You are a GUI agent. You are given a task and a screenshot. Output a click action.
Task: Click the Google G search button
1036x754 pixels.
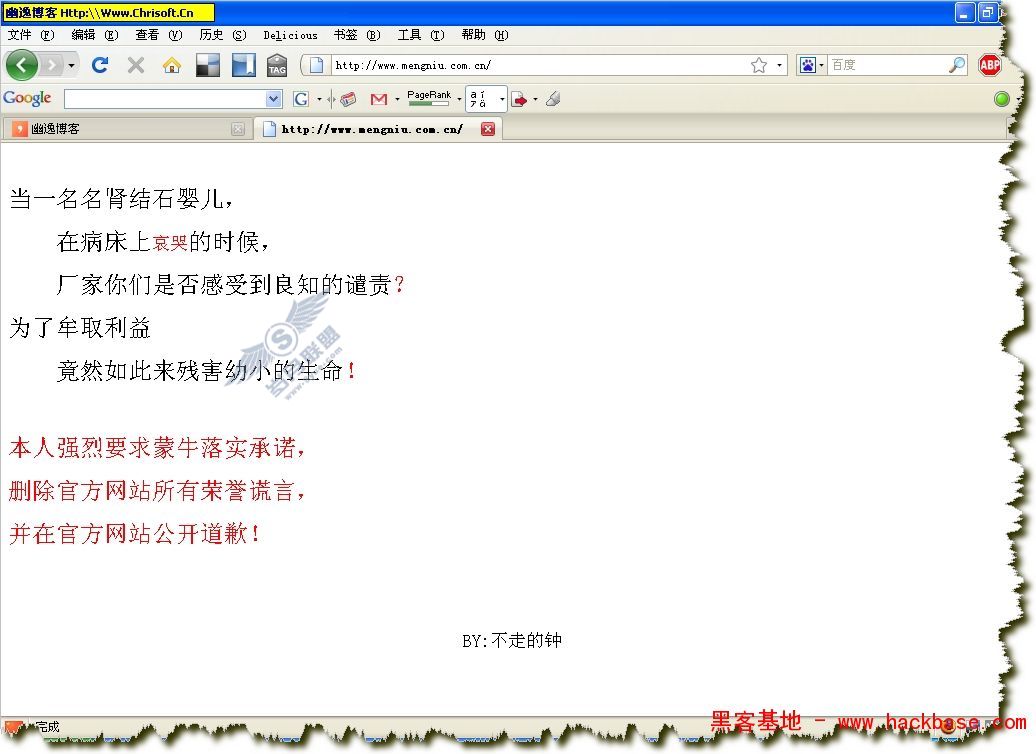301,99
